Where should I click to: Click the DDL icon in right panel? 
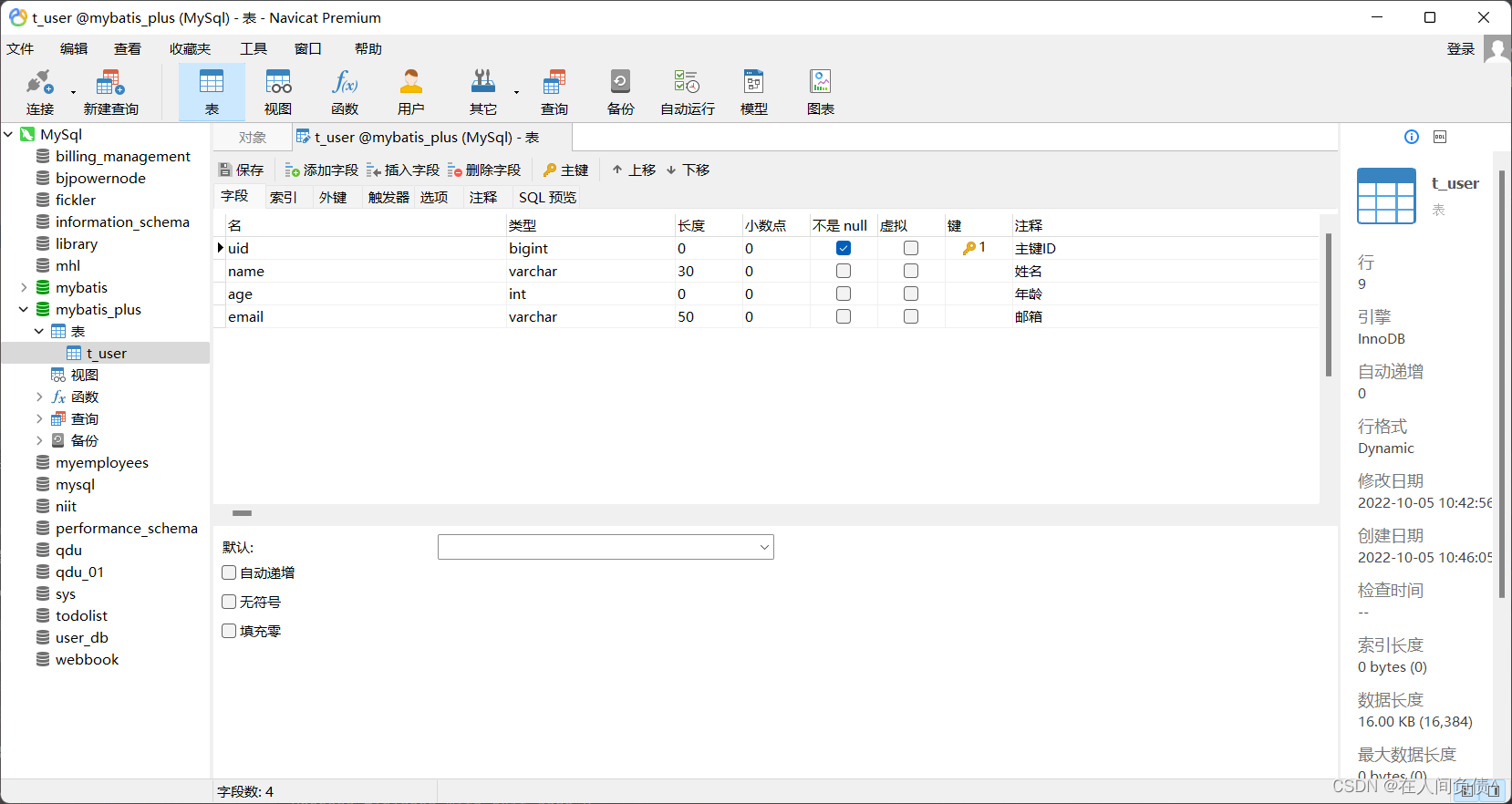[x=1440, y=137]
